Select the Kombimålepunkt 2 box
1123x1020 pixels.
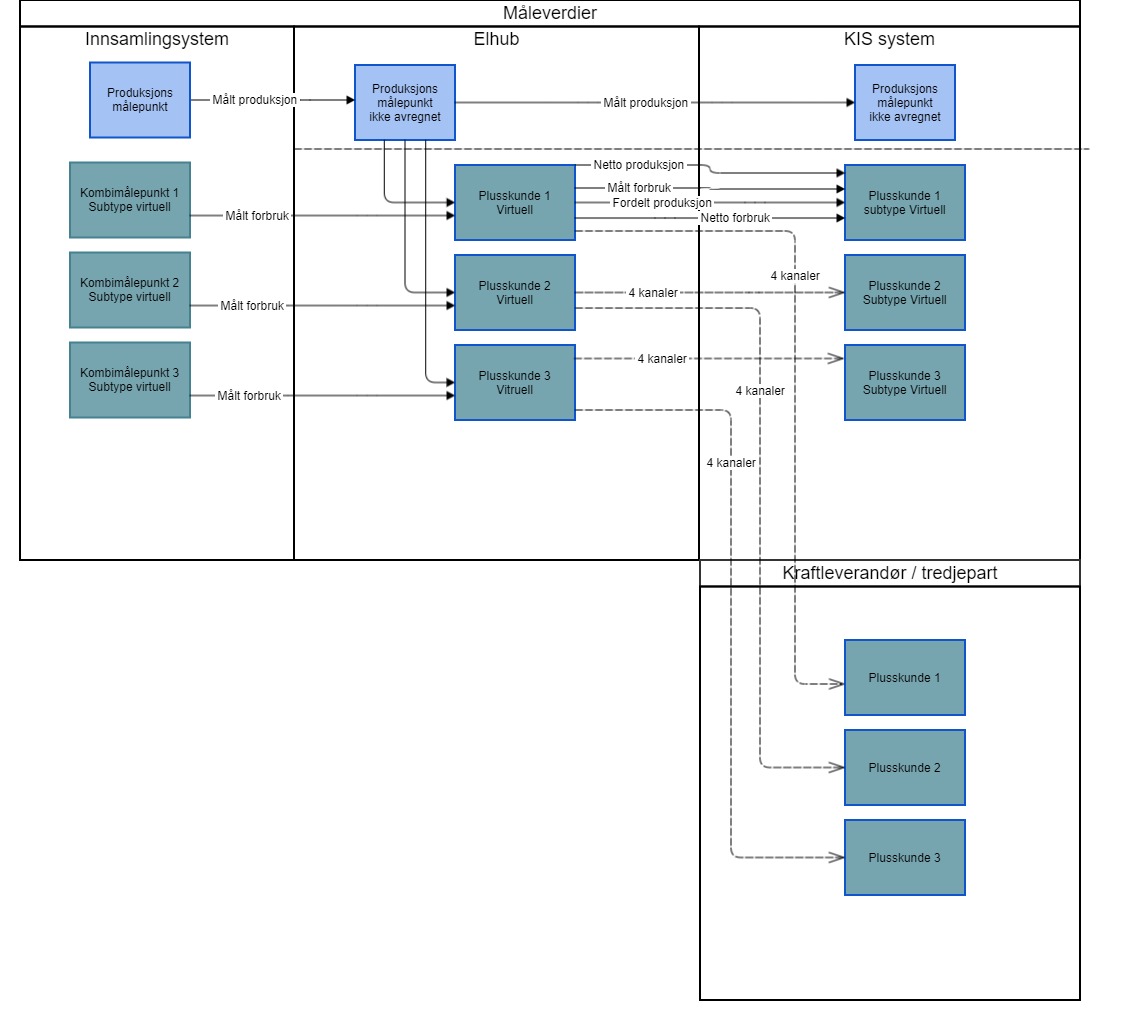pyautogui.click(x=130, y=290)
